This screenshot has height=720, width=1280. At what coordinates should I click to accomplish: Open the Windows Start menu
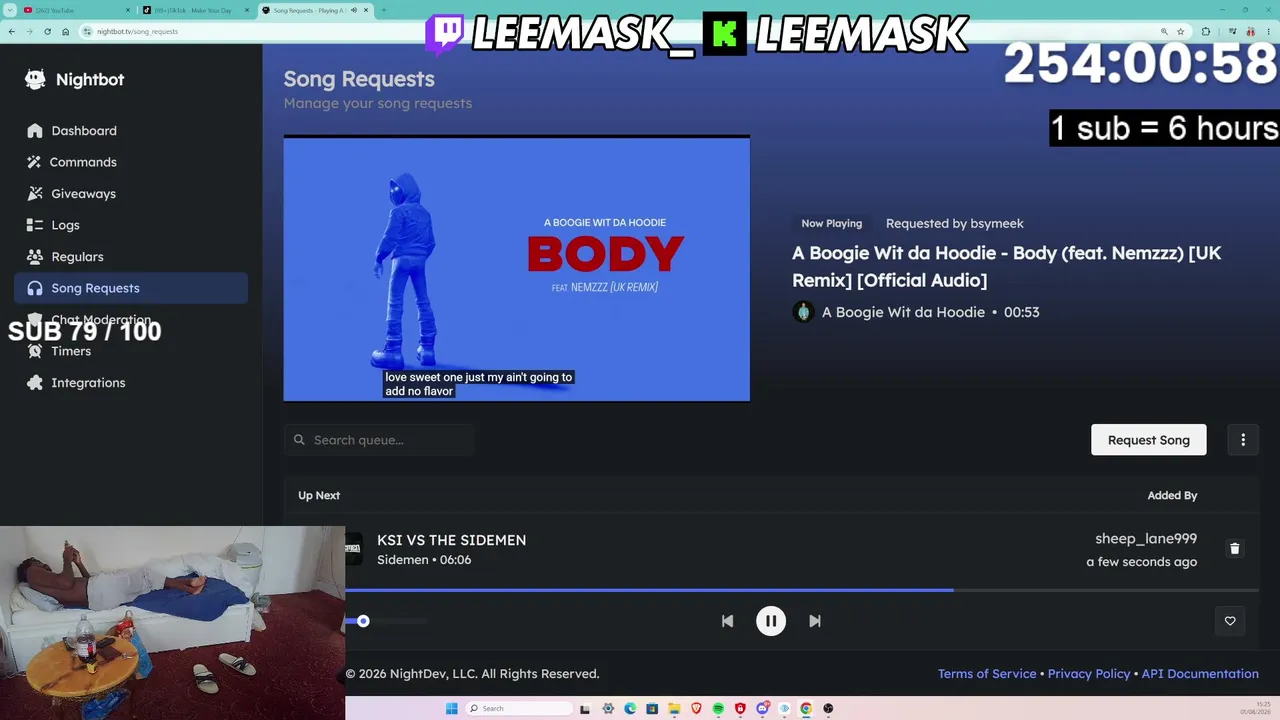point(452,709)
